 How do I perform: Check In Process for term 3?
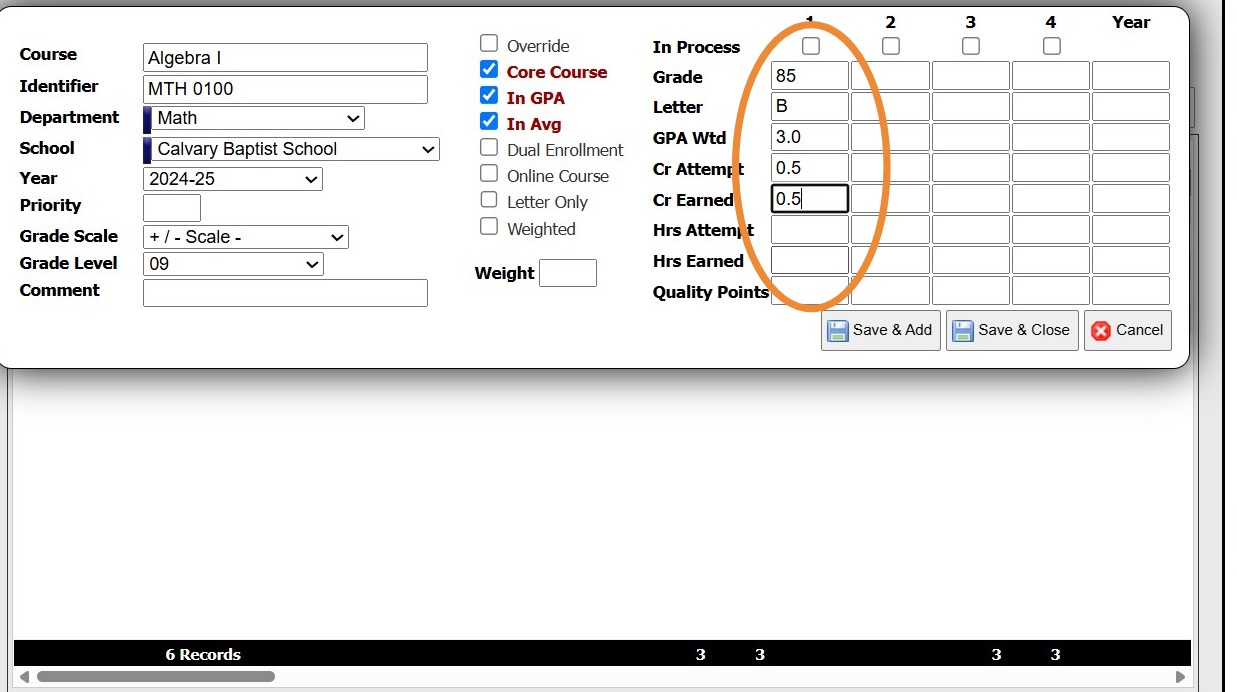point(971,46)
